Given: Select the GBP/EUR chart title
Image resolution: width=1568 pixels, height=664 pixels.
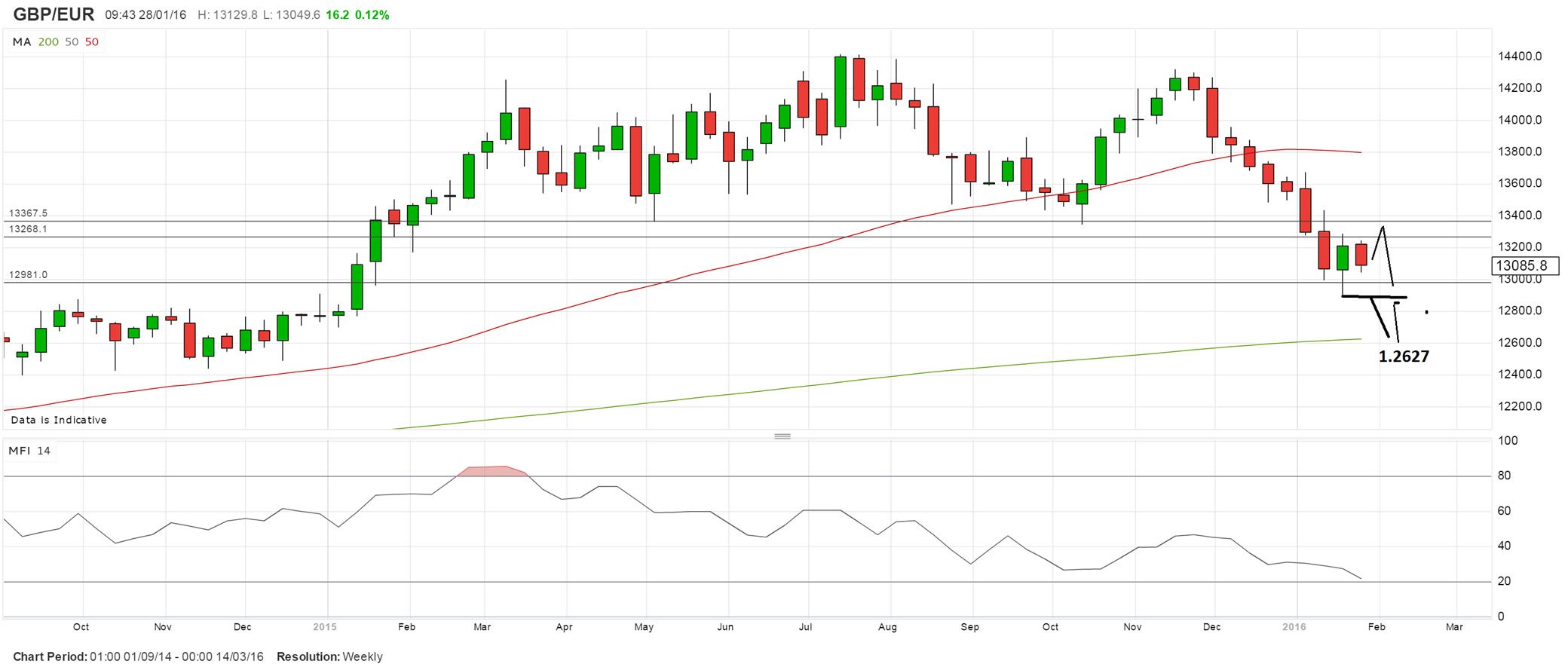Looking at the screenshot, I should (54, 14).
